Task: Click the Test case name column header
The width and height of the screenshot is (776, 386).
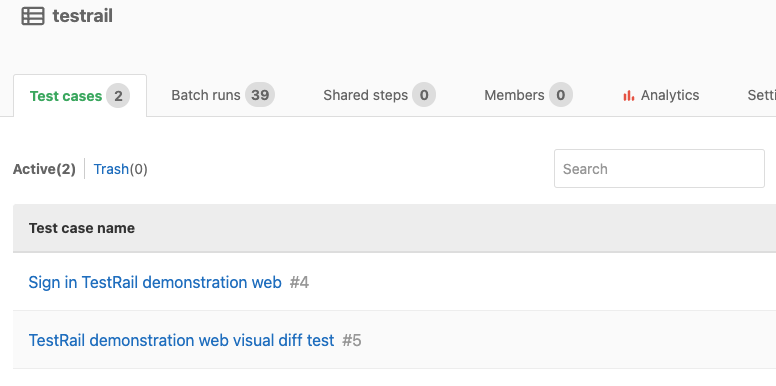Action: pyautogui.click(x=82, y=228)
